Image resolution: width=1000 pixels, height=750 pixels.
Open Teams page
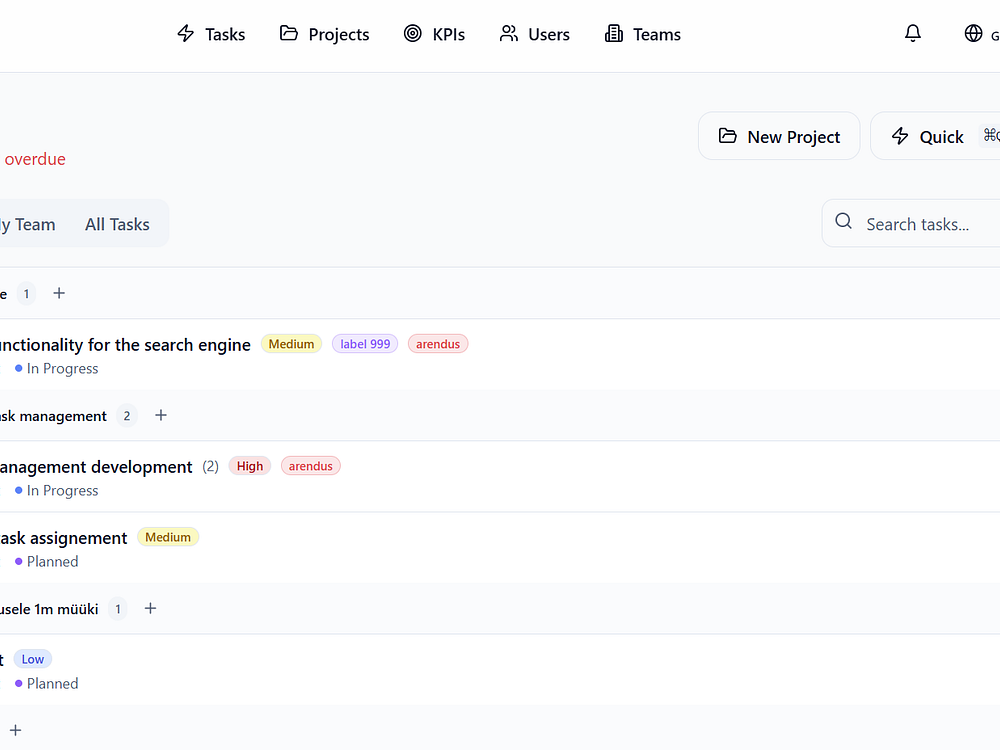tap(643, 34)
